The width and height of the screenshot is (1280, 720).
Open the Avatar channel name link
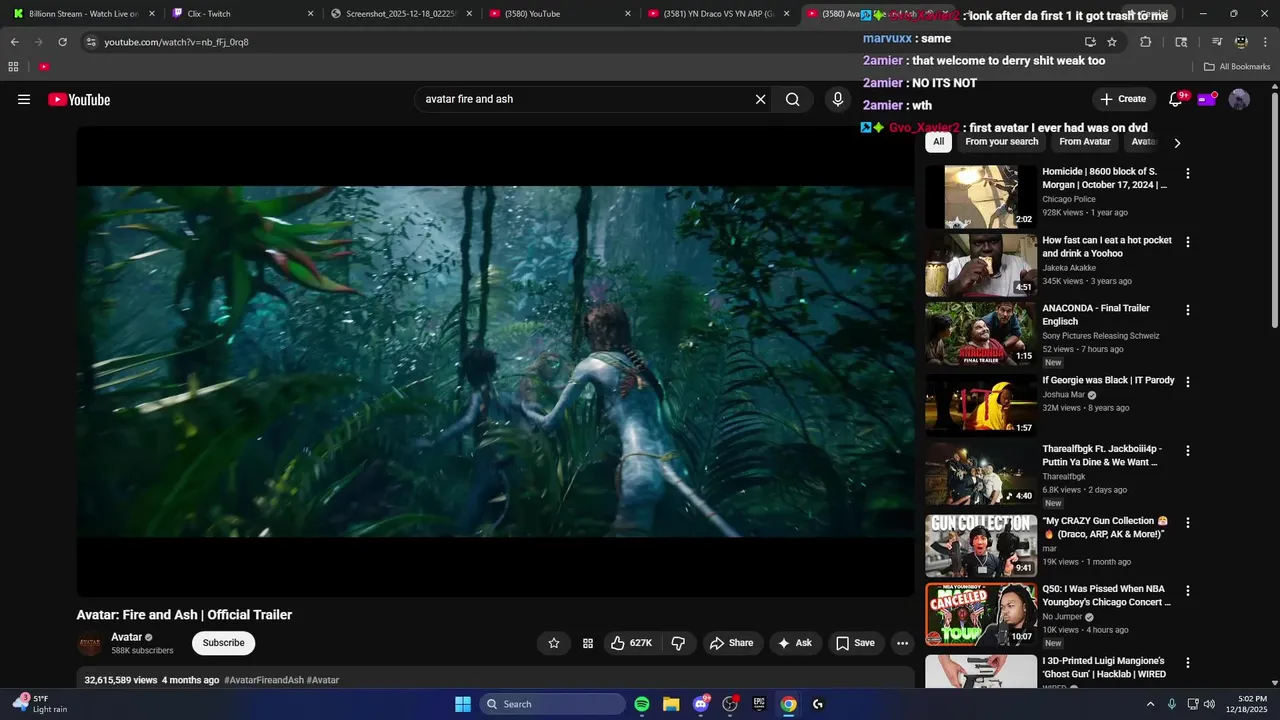pyautogui.click(x=127, y=637)
